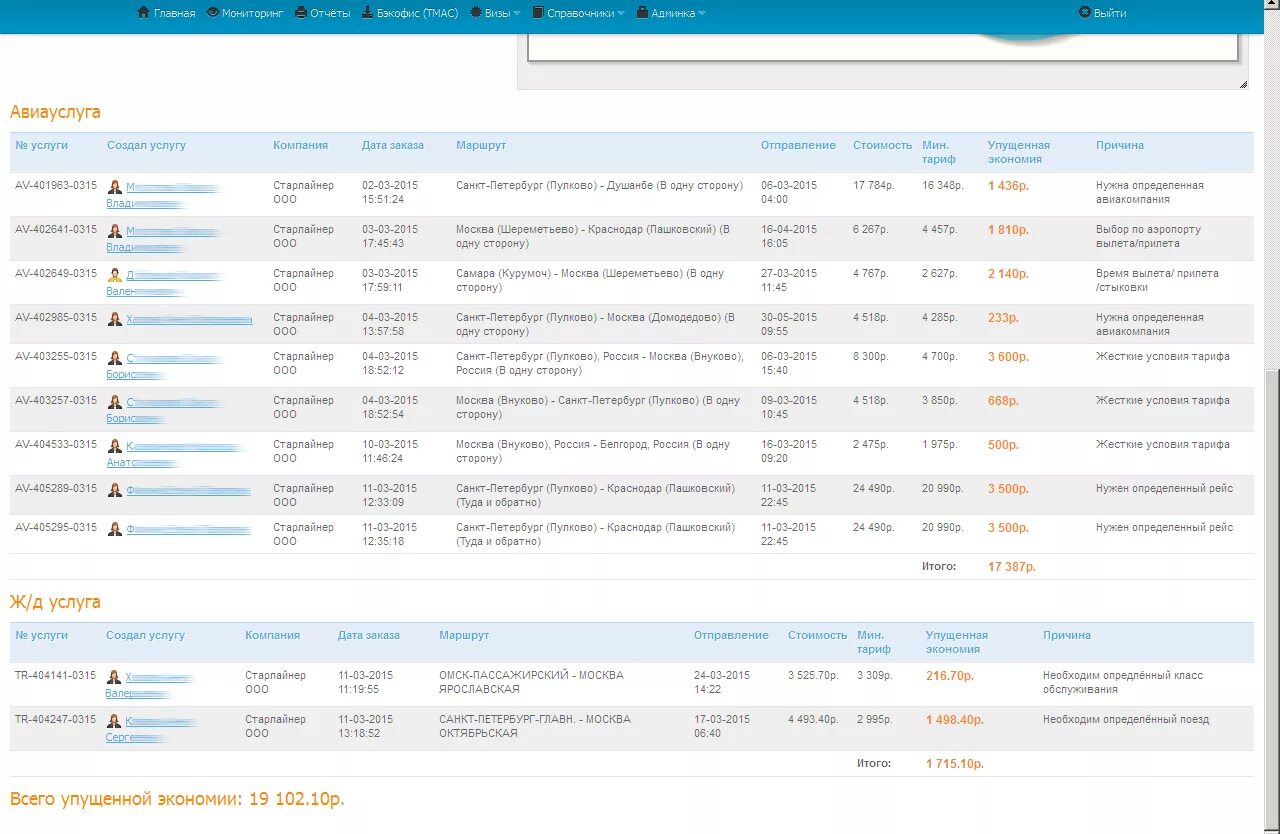Click user avatar icon in row AV-402641-0315
The height and width of the screenshot is (834, 1280).
coord(115,231)
